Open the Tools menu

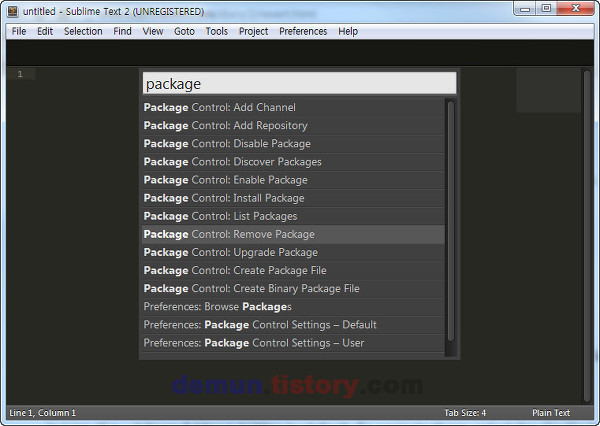(217, 31)
